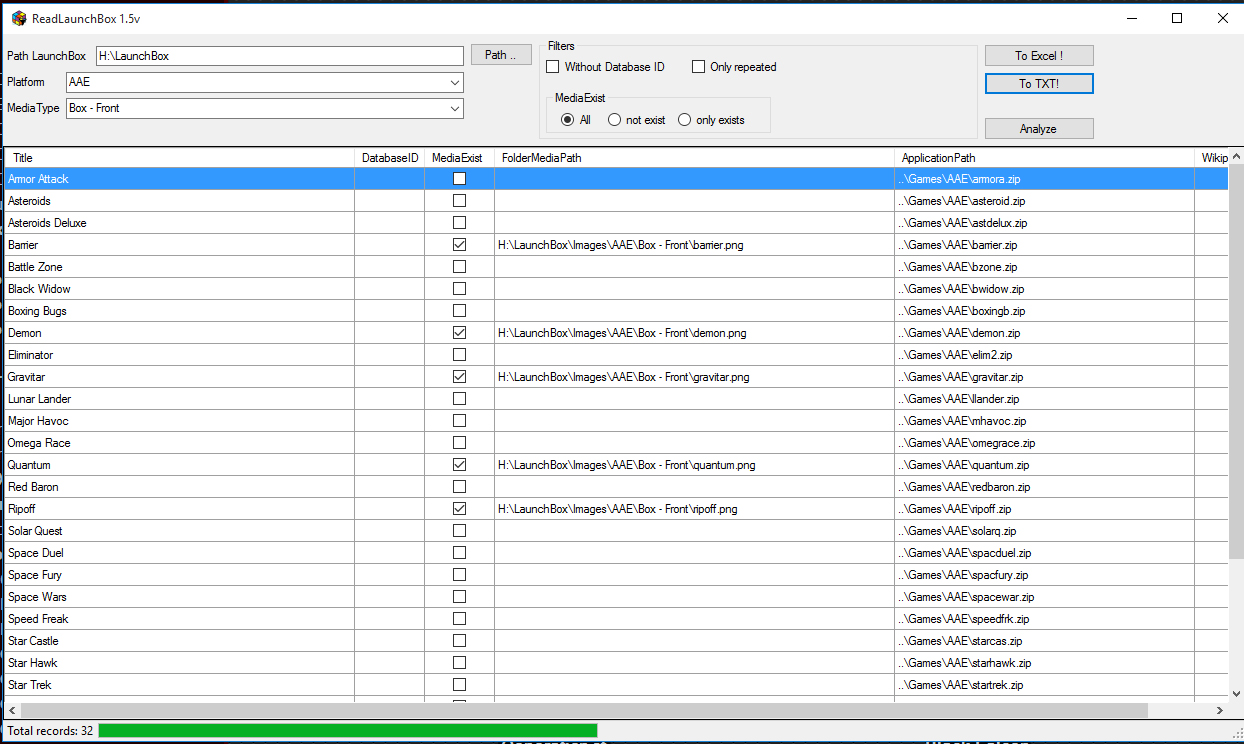Sort by the ApplicationPath column header
1244x744 pixels.
(1044, 158)
